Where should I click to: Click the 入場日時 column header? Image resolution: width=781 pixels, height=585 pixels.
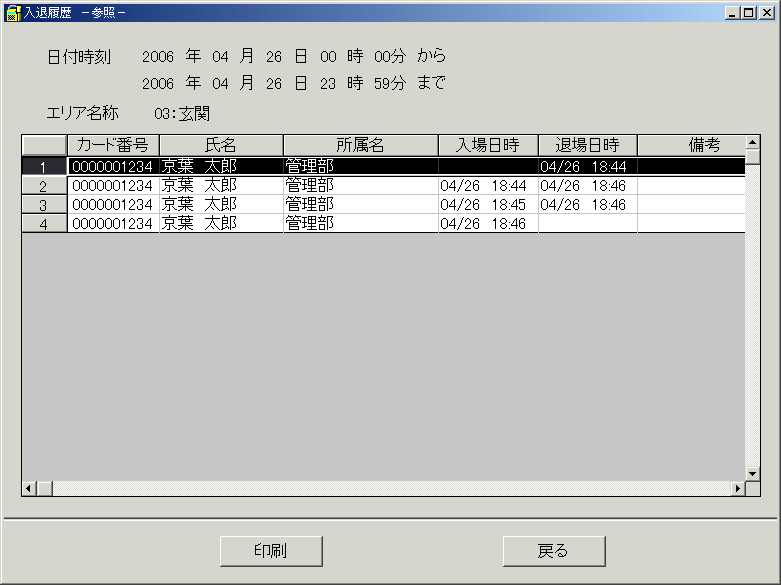point(488,145)
